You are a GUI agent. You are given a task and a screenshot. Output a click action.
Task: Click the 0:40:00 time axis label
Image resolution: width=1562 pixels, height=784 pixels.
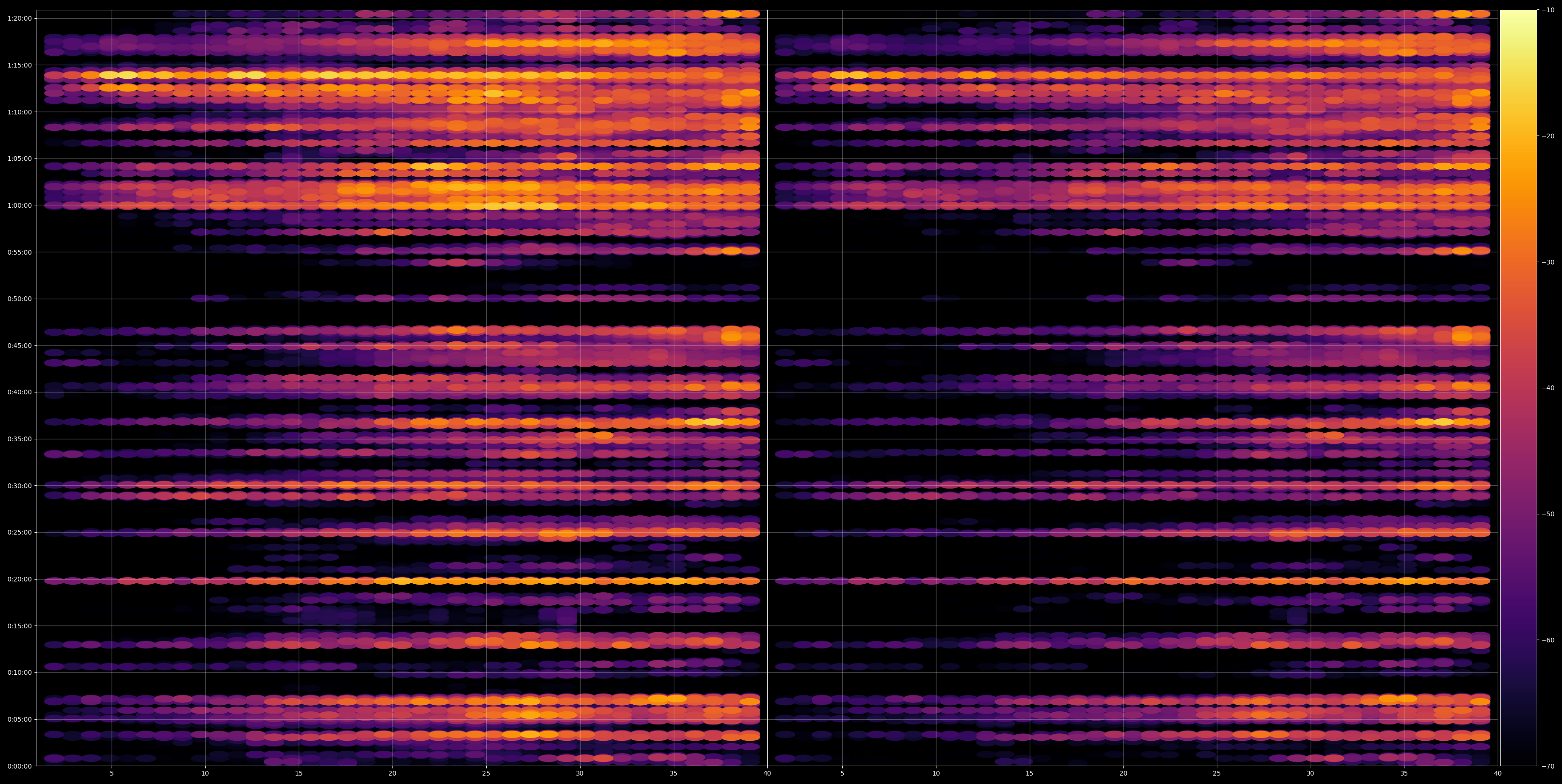pos(19,392)
